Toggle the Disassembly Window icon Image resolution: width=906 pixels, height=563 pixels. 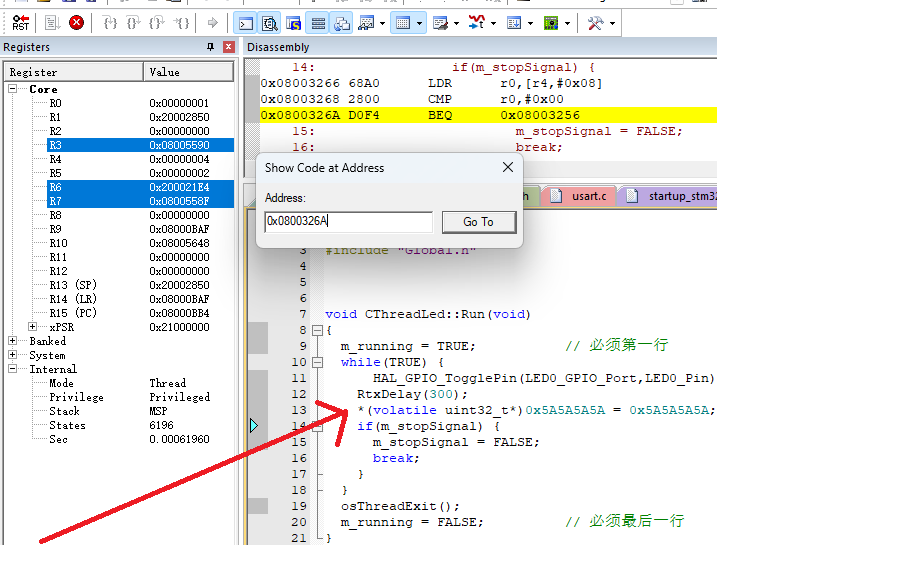[x=269, y=23]
